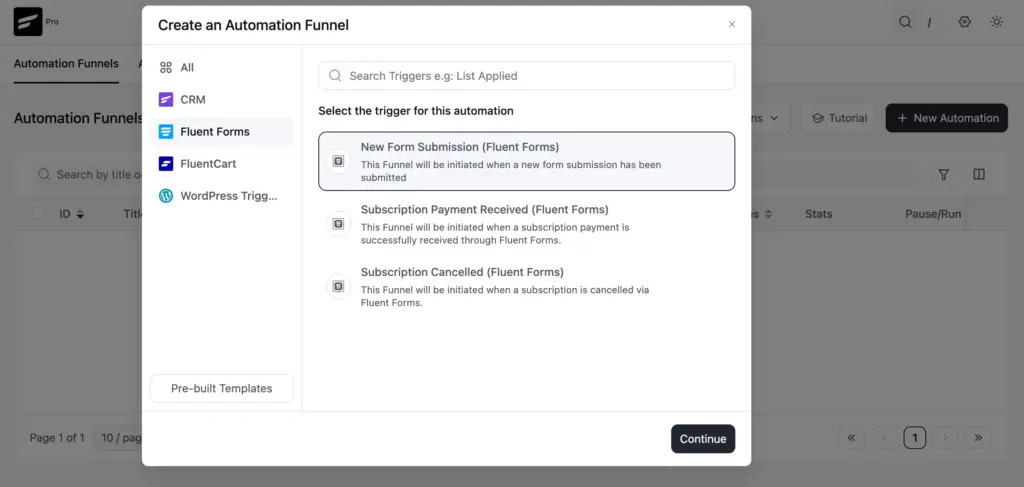This screenshot has width=1024, height=487.
Task: Click the magnifier icon in Search Triggers
Action: tap(335, 76)
